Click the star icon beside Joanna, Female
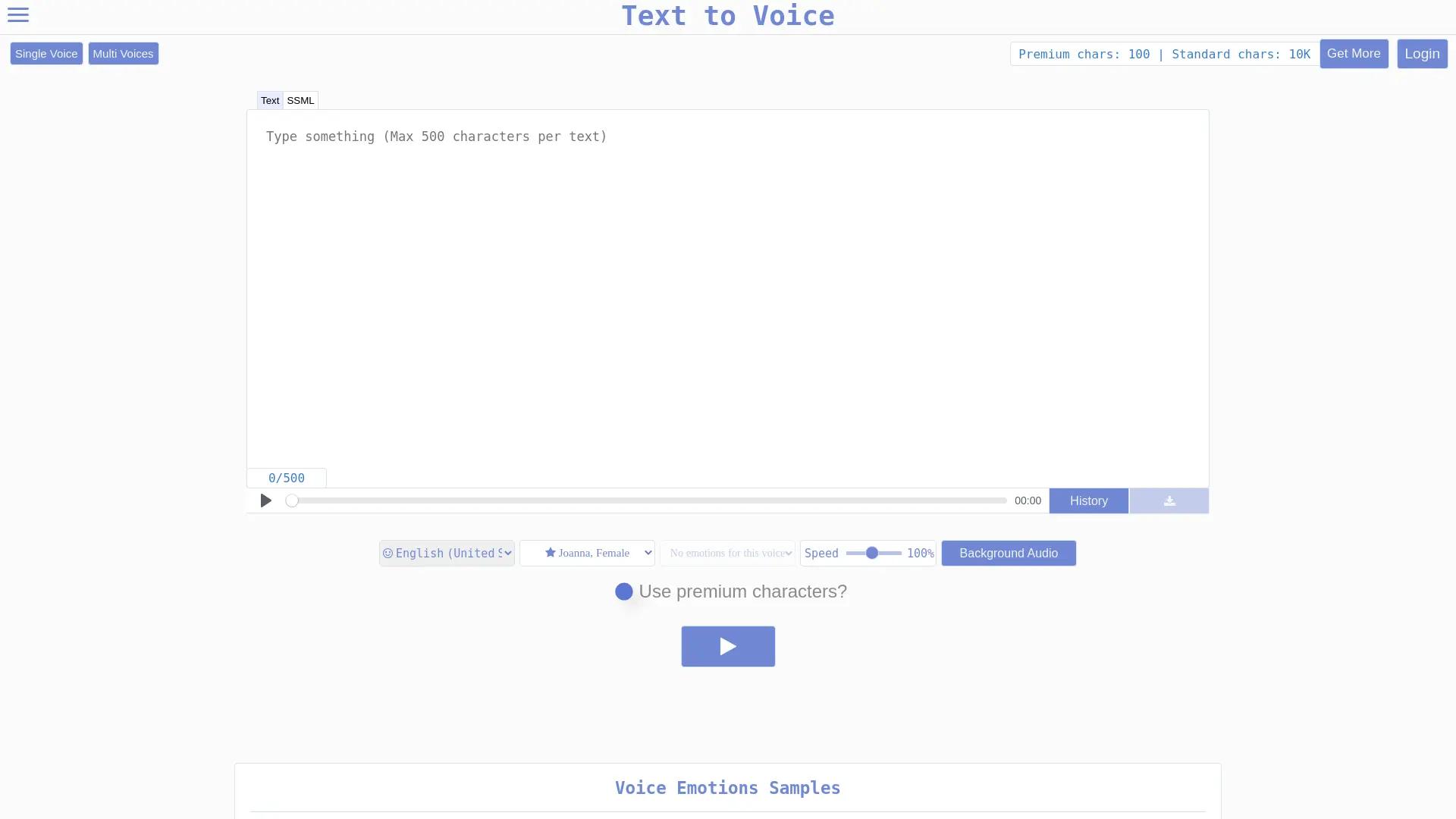This screenshot has width=1456, height=819. 551,553
